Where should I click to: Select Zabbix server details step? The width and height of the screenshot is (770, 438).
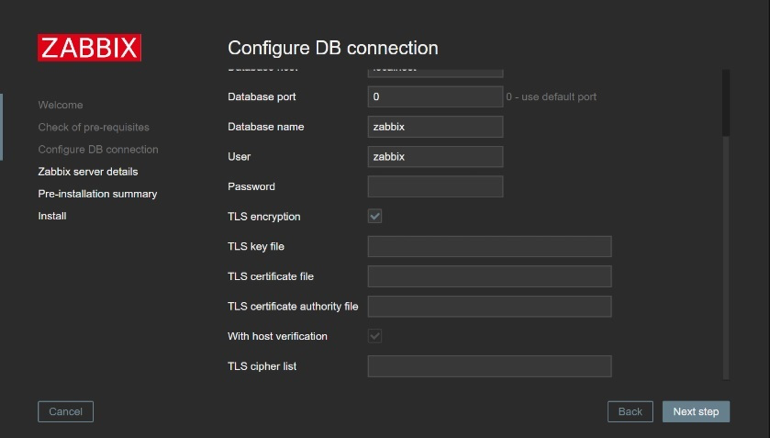coord(88,171)
